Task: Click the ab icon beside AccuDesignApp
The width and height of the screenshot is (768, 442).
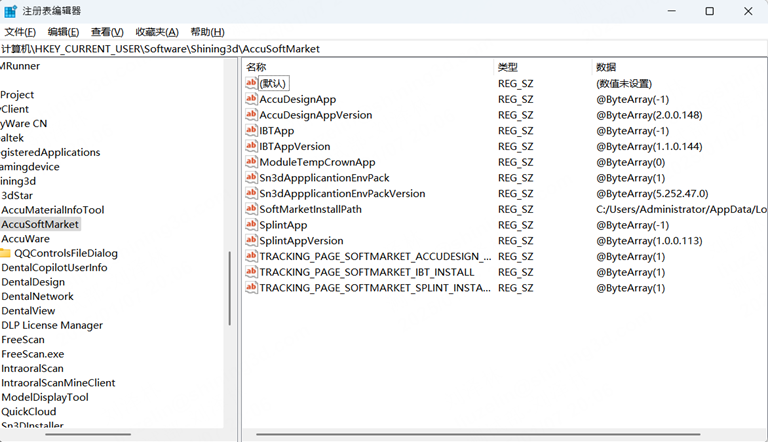Action: coord(251,98)
